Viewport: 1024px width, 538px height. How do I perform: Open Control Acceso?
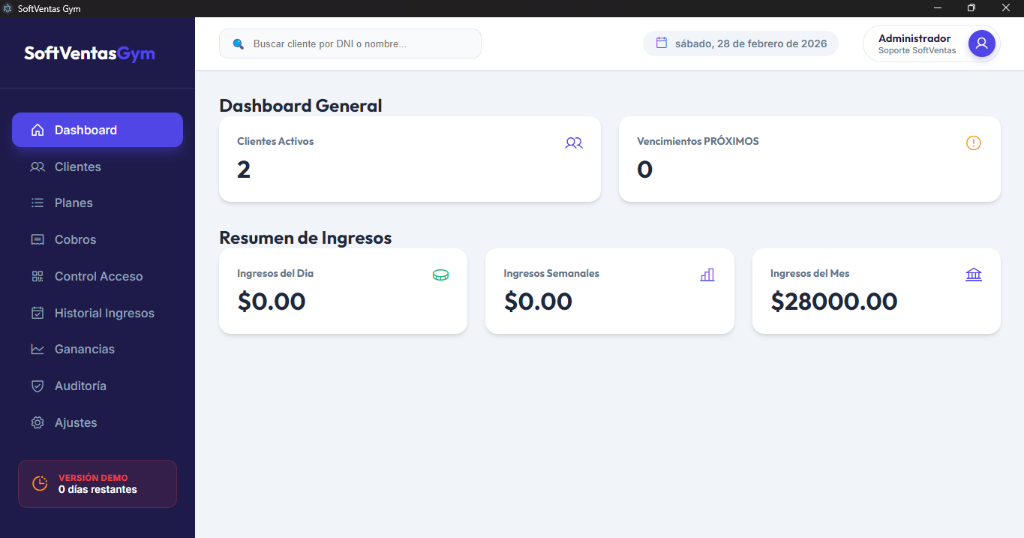pyautogui.click(x=97, y=276)
